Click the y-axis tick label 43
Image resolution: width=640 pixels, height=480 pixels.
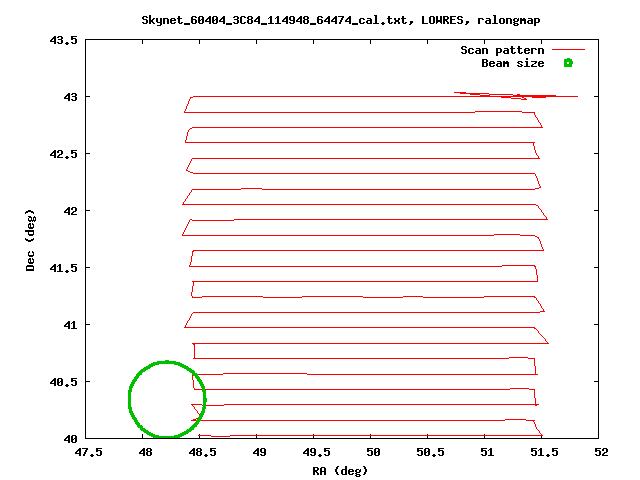click(x=70, y=97)
